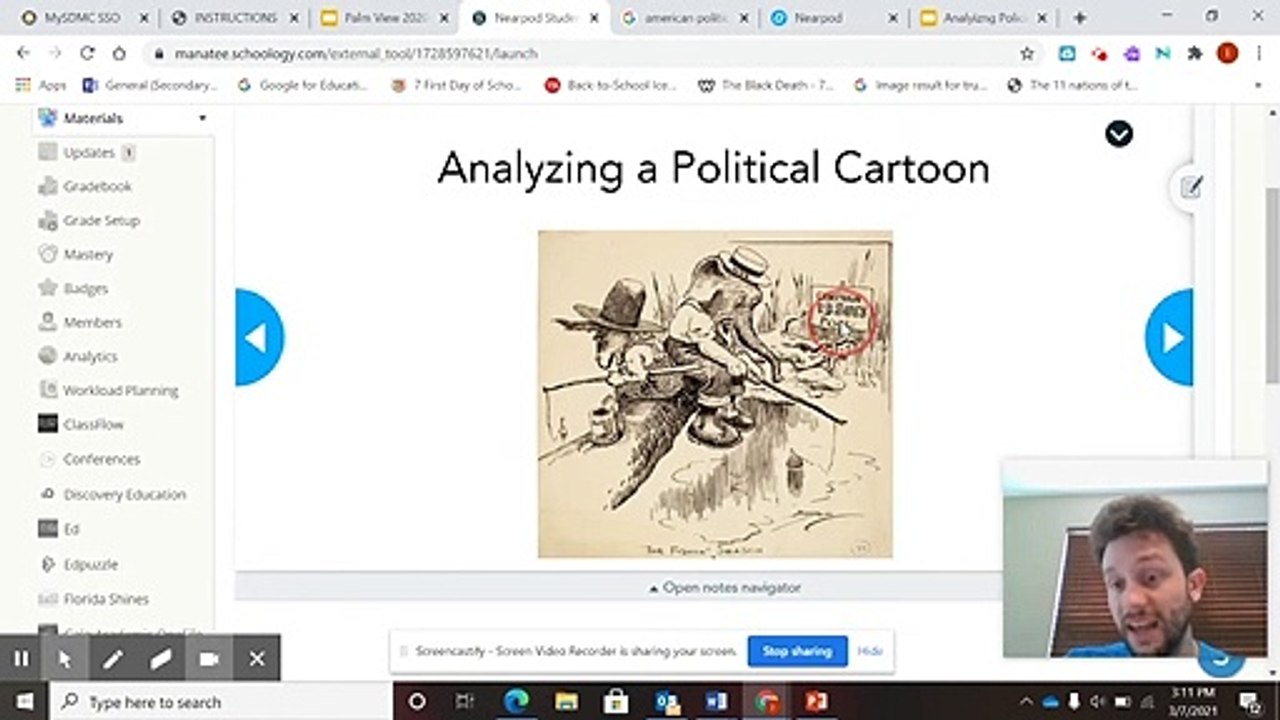
Task: Open Grade Setup in sidebar
Action: [101, 220]
